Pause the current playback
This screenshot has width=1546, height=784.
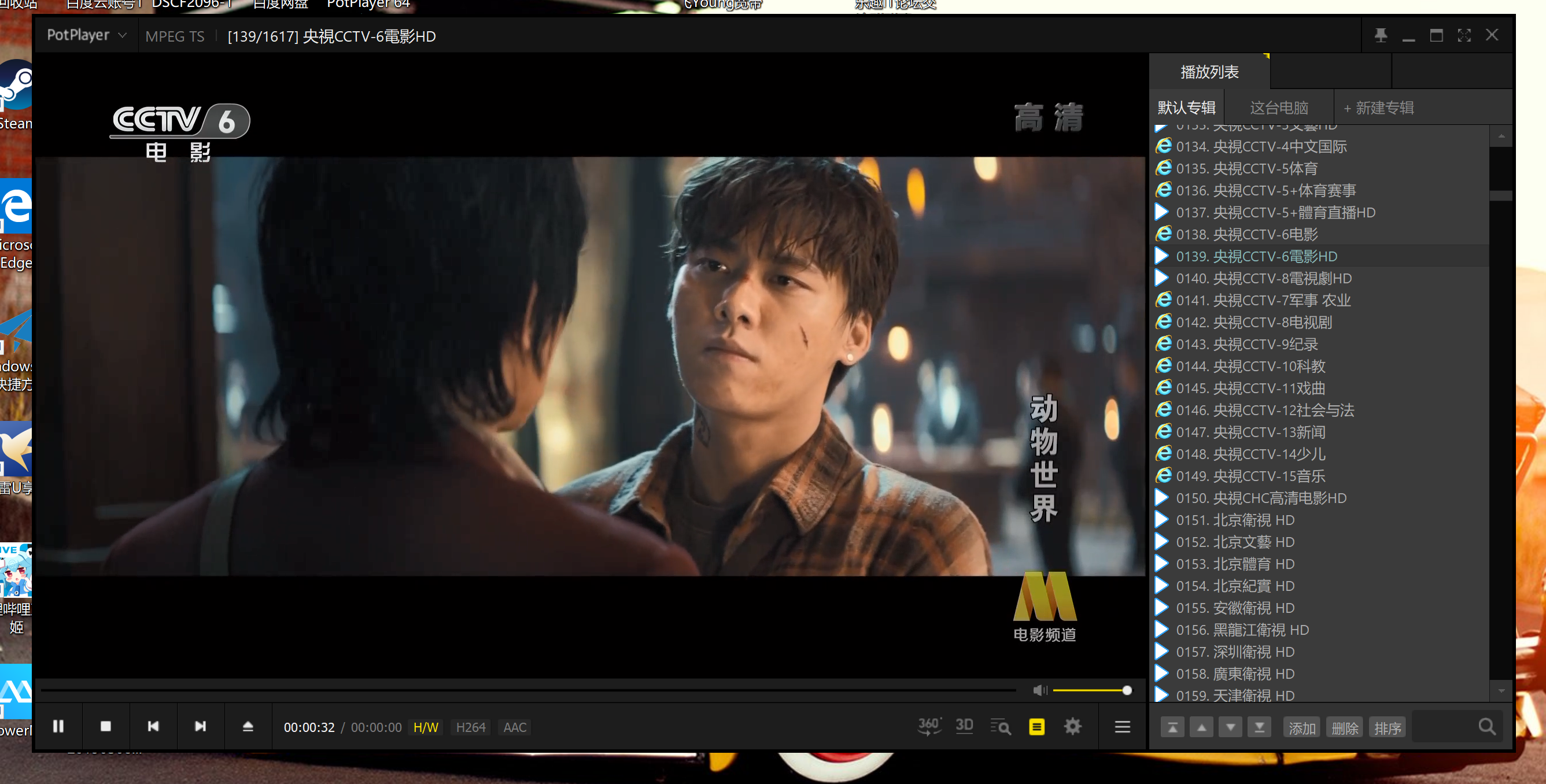tap(58, 726)
